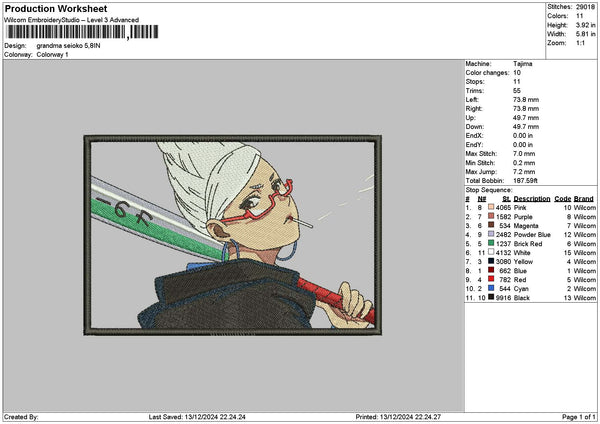Click the Page 1 of 1 label
Viewport: 600px width, 424px height.
point(579,417)
